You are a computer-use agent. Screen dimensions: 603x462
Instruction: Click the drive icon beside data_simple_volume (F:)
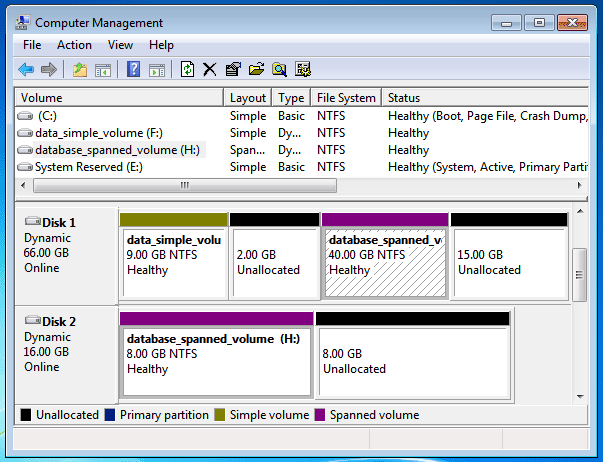point(25,133)
